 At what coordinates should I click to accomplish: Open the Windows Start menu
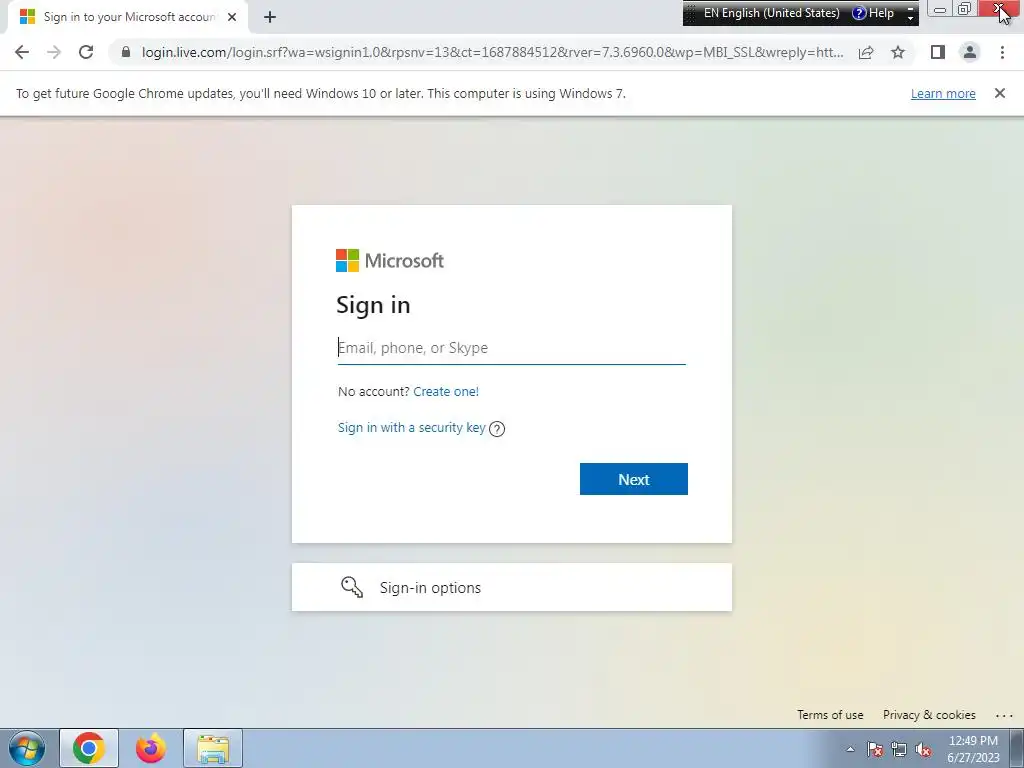[27, 748]
